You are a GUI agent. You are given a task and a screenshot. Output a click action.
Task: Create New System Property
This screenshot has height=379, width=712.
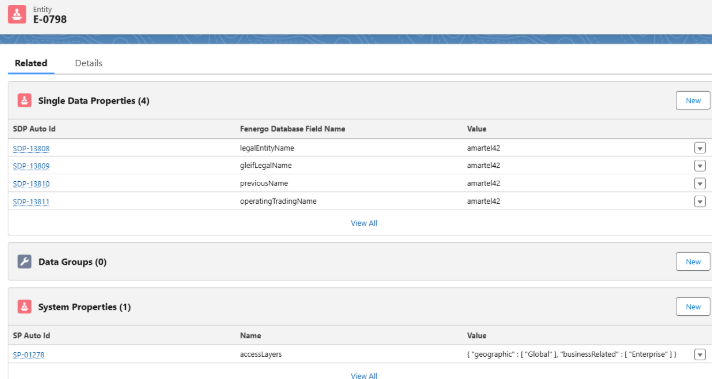[x=693, y=307]
